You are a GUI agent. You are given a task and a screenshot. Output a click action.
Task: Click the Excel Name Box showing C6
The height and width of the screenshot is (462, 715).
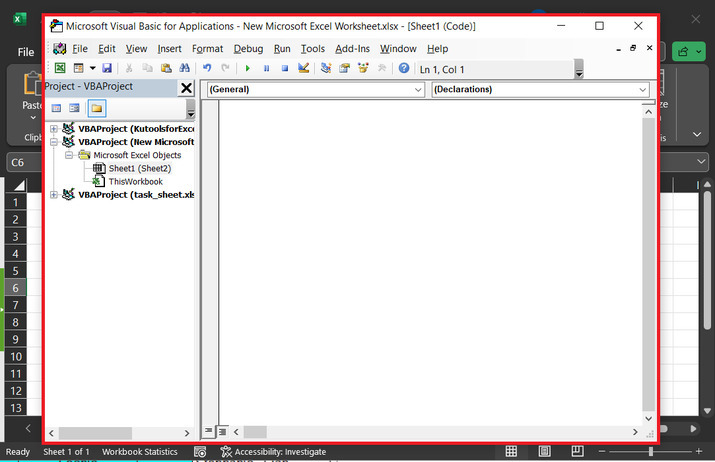24,162
